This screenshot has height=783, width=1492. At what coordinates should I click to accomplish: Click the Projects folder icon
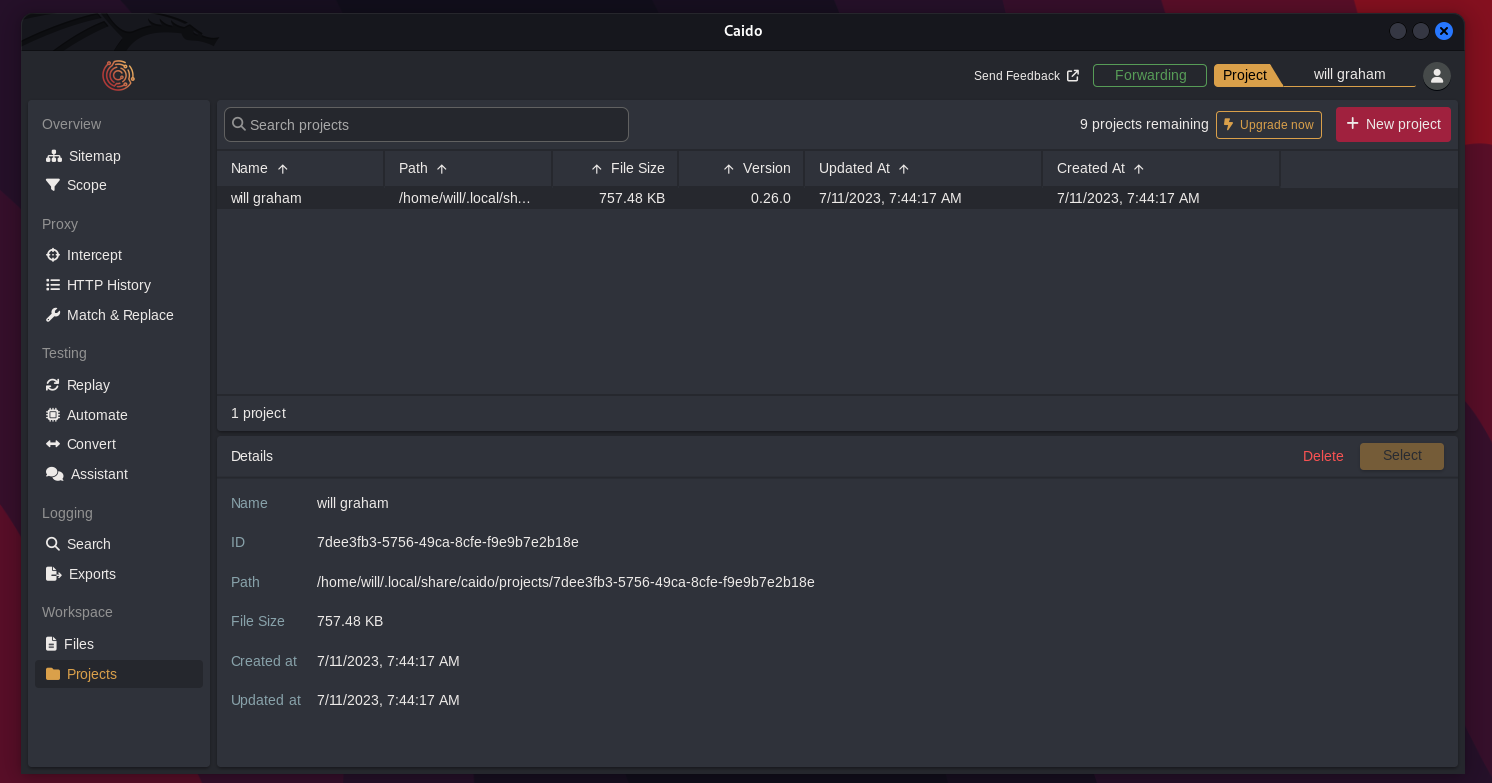(53, 674)
